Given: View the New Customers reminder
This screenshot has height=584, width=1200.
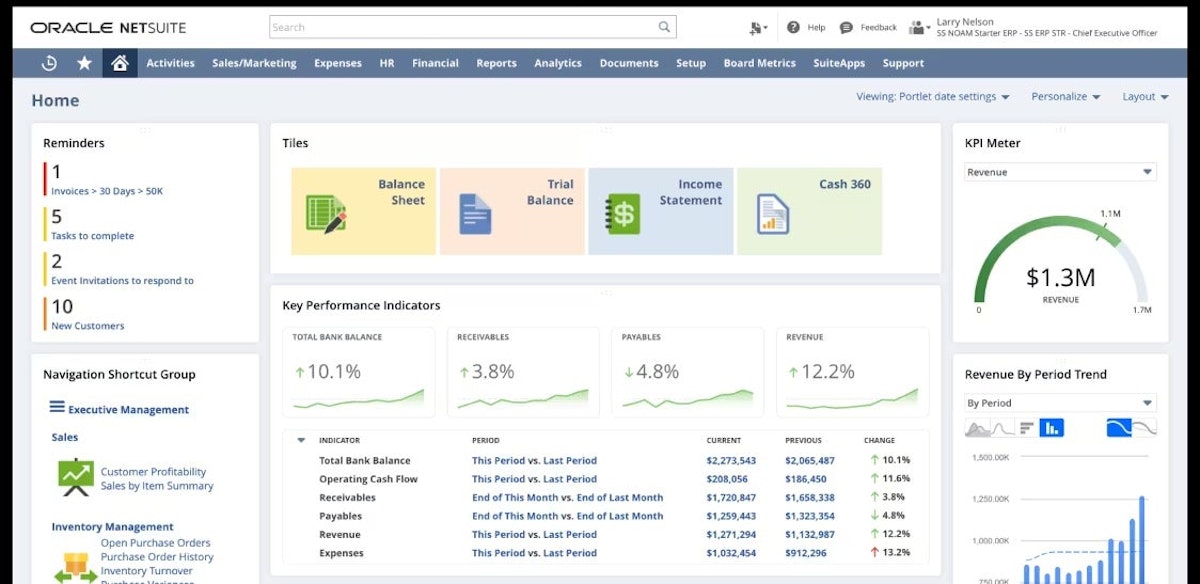Looking at the screenshot, I should click(x=86, y=326).
